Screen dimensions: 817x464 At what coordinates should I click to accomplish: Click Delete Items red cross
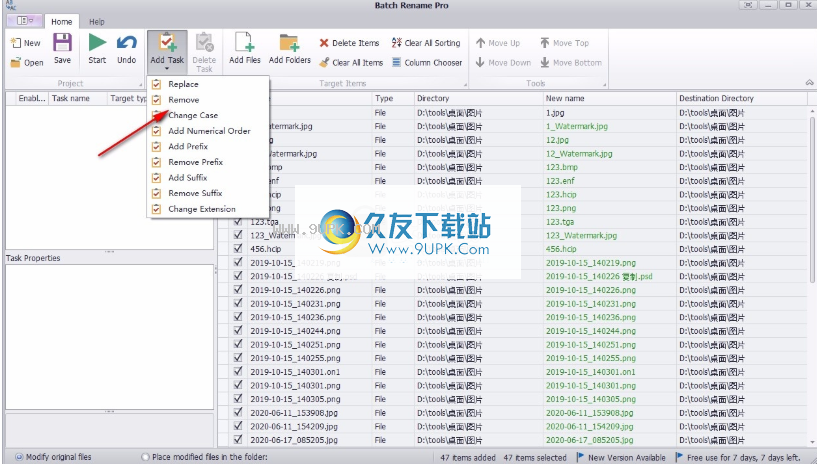324,43
